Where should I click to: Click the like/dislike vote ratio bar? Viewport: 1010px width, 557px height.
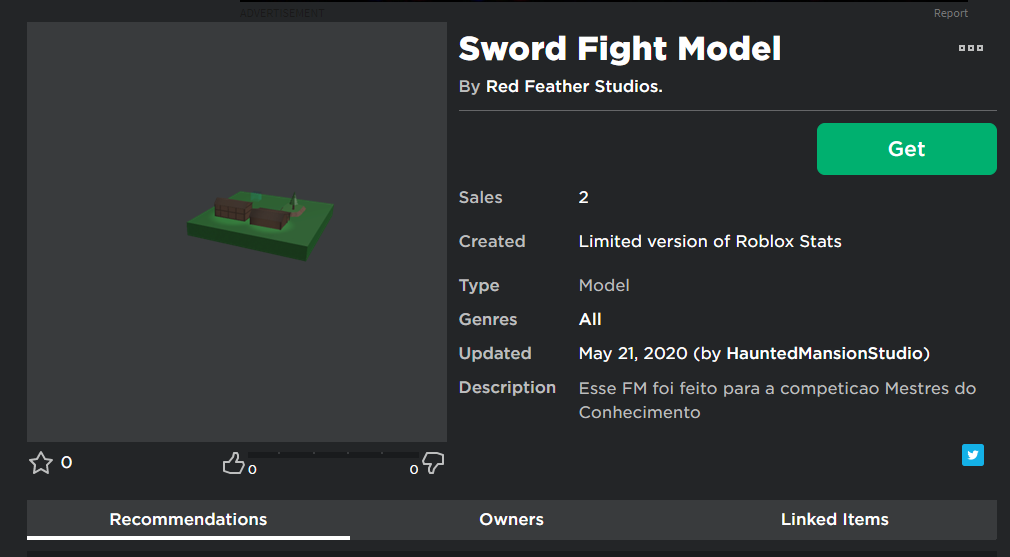(x=334, y=455)
